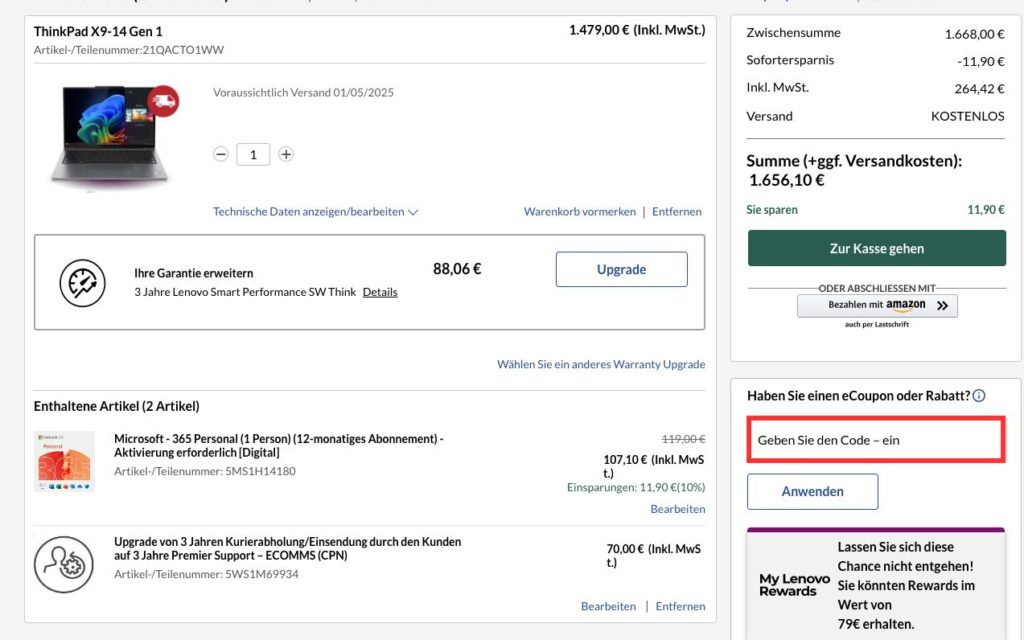The width and height of the screenshot is (1024, 640).
Task: Edit Microsoft 365 item via Bearbeiten
Action: click(677, 509)
